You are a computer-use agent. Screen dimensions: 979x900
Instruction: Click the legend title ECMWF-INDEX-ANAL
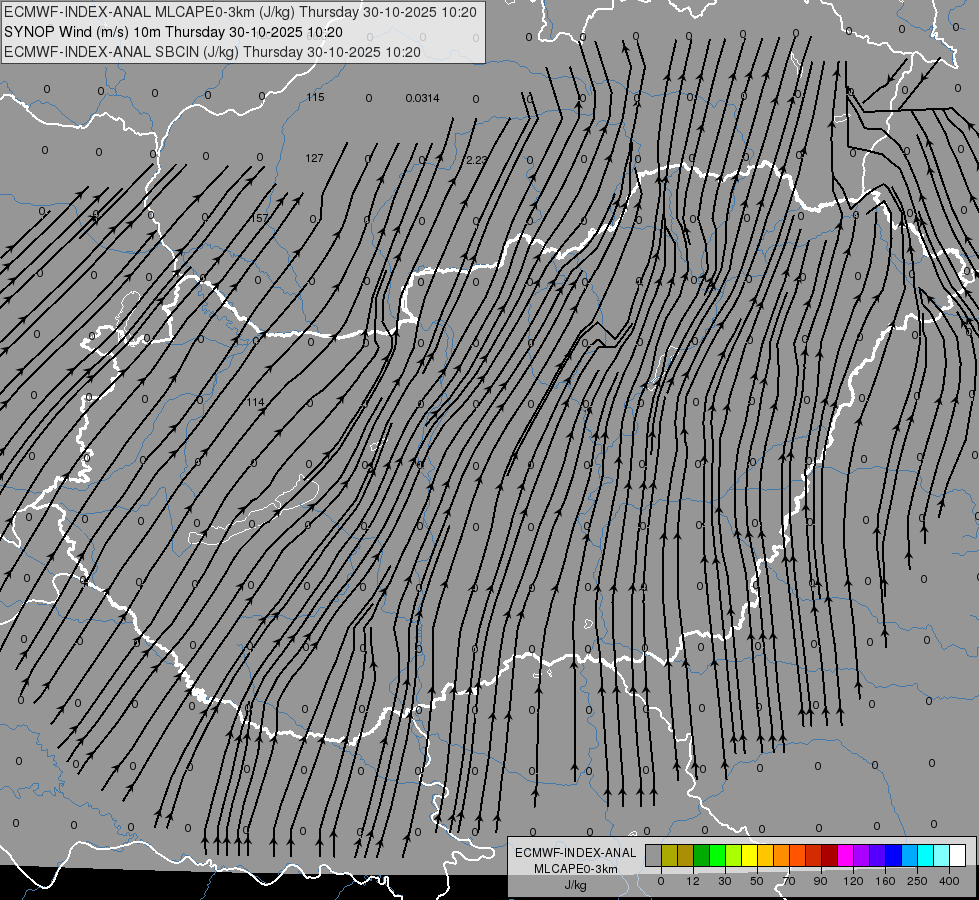click(x=575, y=853)
